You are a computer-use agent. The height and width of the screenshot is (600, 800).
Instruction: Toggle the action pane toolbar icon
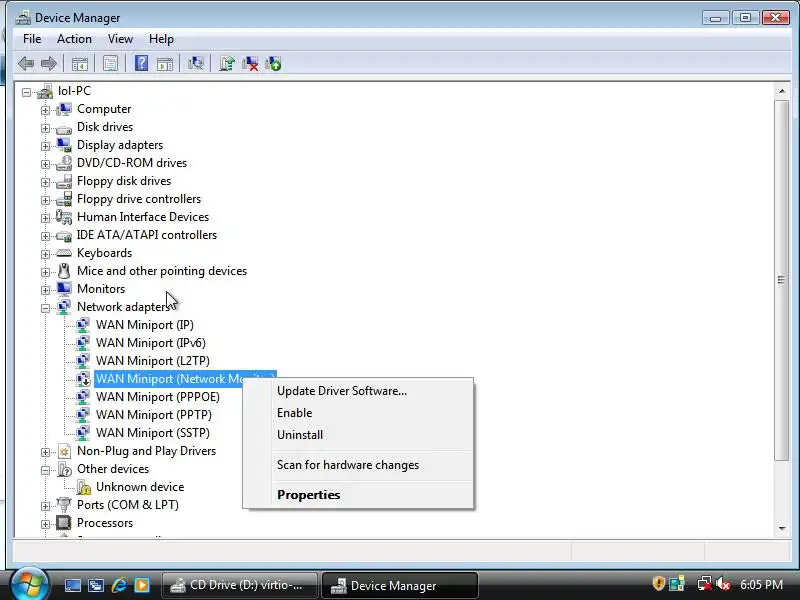[165, 64]
